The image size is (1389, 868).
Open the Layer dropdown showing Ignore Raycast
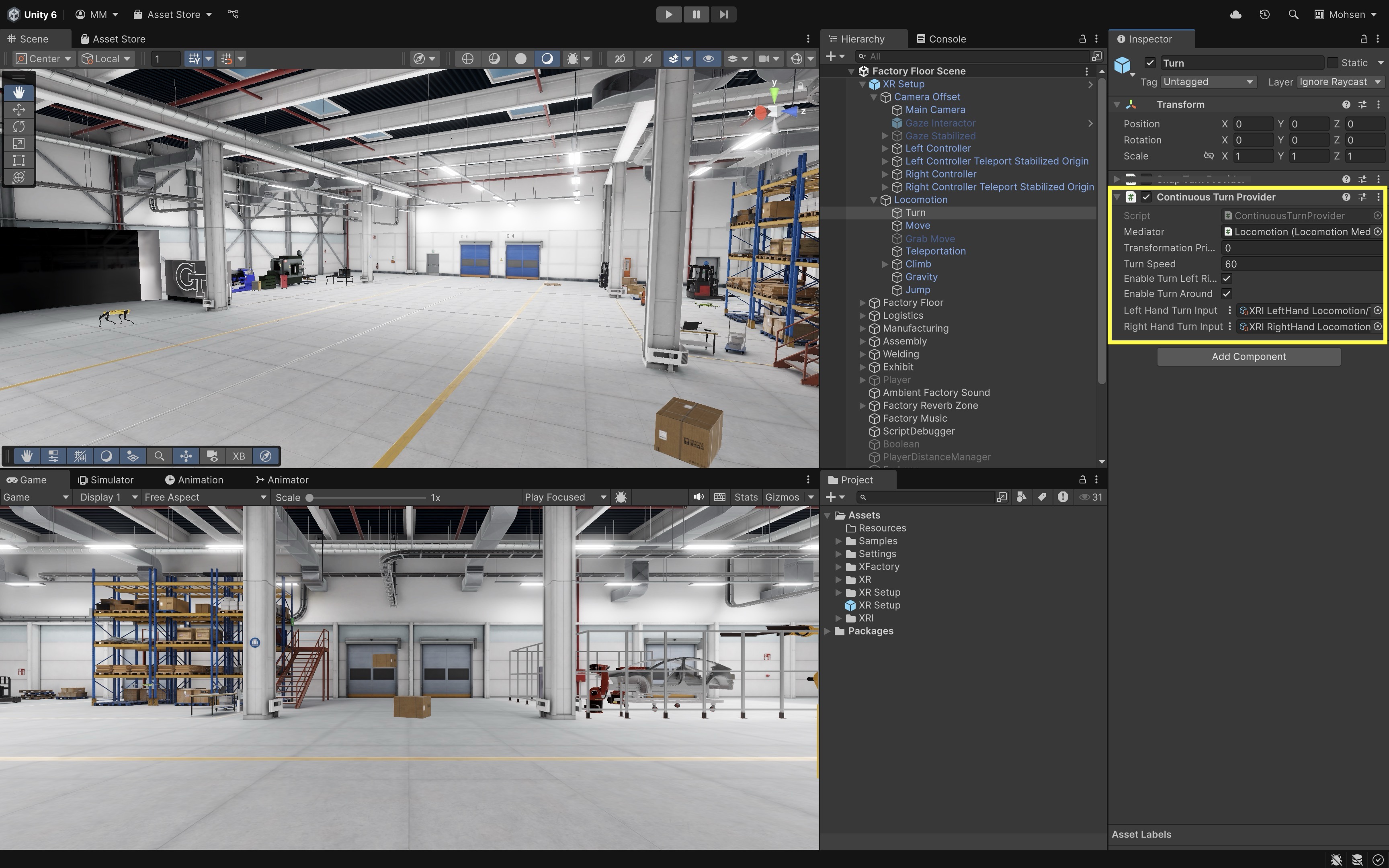pos(1340,82)
